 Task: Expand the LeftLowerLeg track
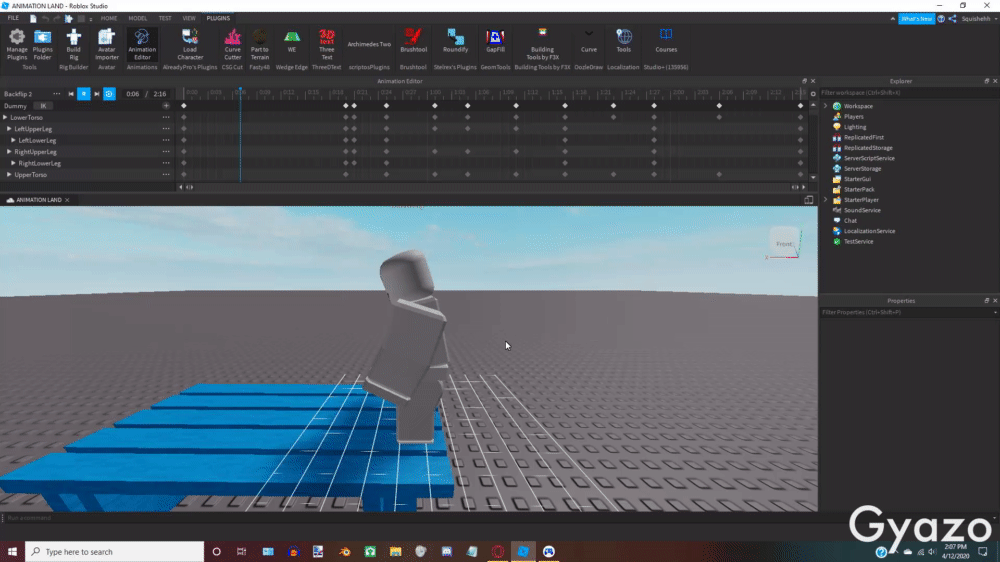click(x=13, y=140)
